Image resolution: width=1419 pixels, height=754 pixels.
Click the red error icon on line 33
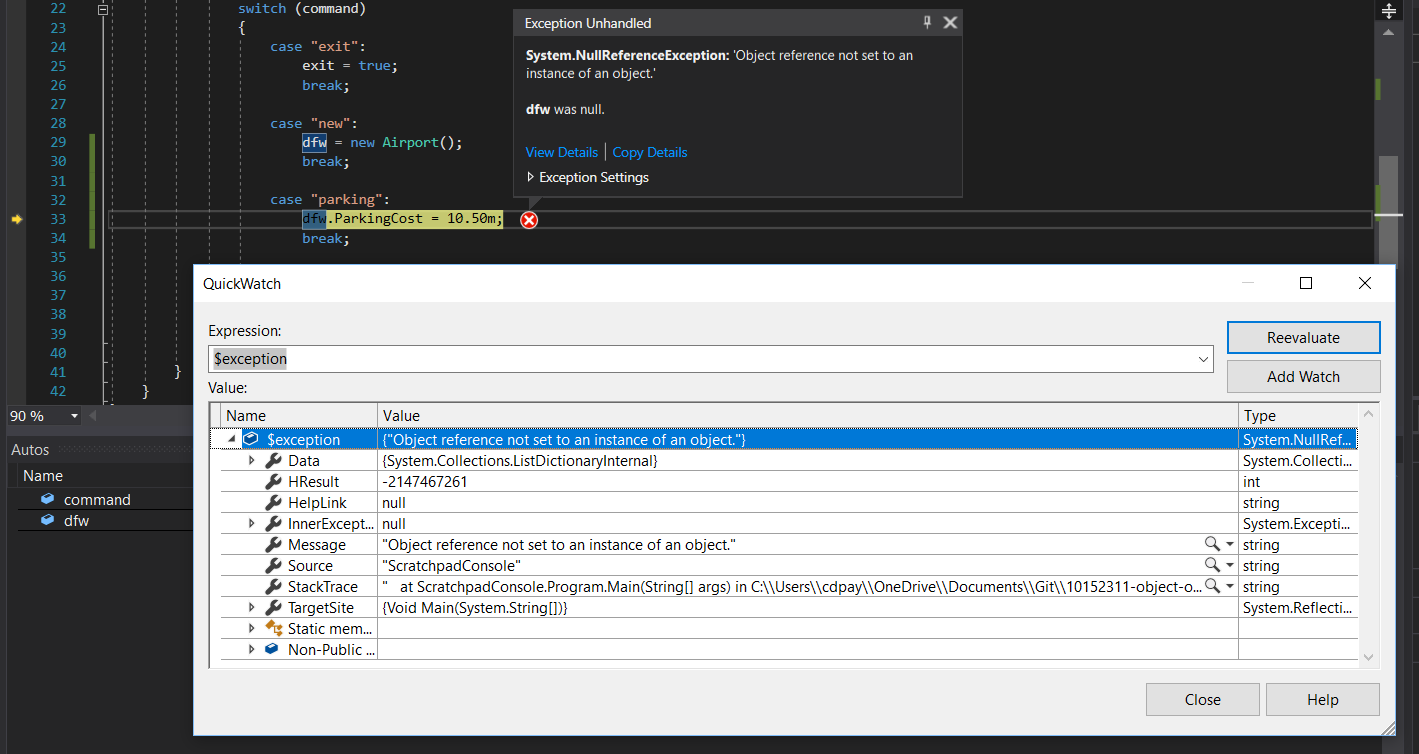click(529, 220)
